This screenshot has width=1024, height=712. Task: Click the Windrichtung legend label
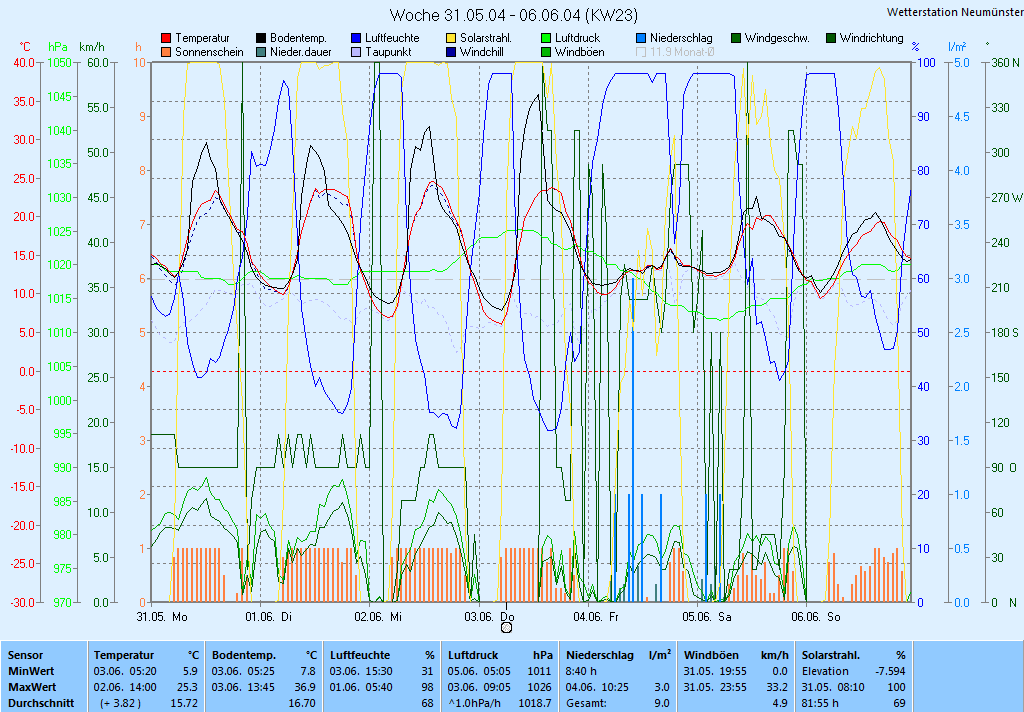[871, 38]
